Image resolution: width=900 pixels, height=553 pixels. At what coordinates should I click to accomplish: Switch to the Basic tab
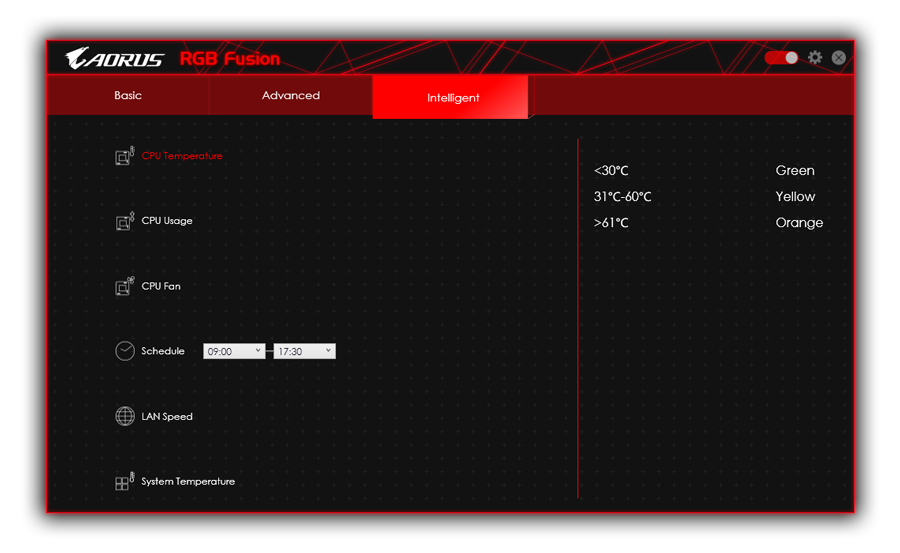click(128, 96)
